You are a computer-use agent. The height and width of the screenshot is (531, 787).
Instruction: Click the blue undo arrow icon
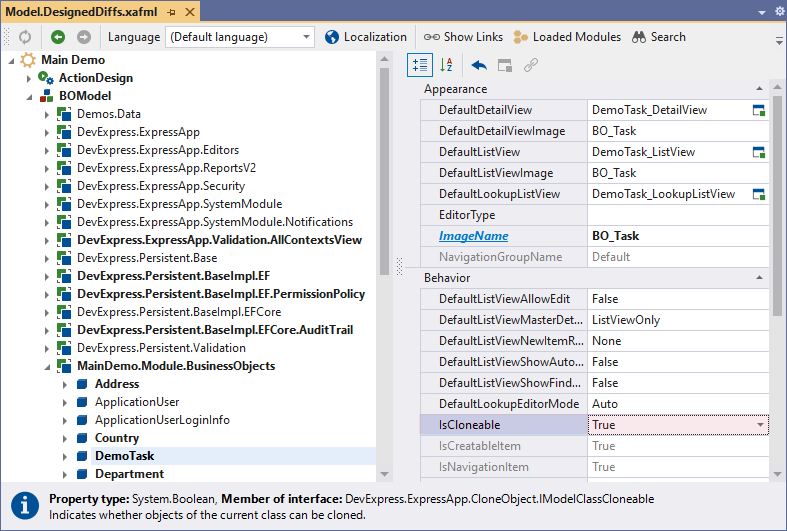pos(479,65)
